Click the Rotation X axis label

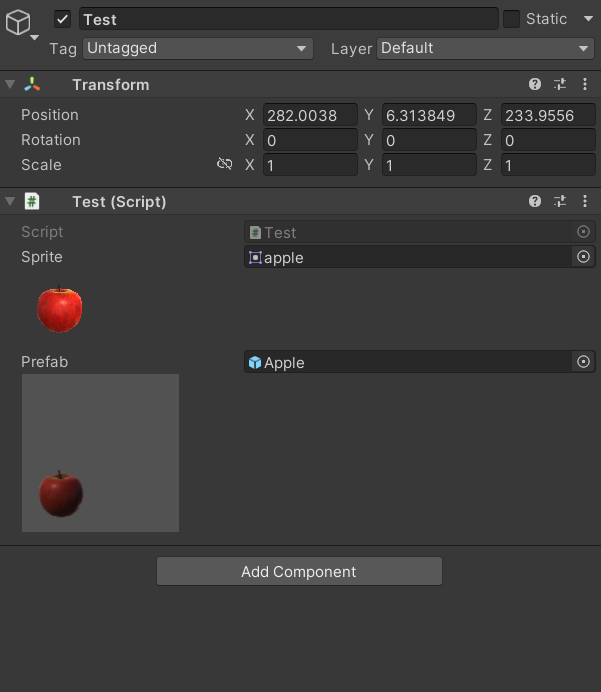[250, 140]
